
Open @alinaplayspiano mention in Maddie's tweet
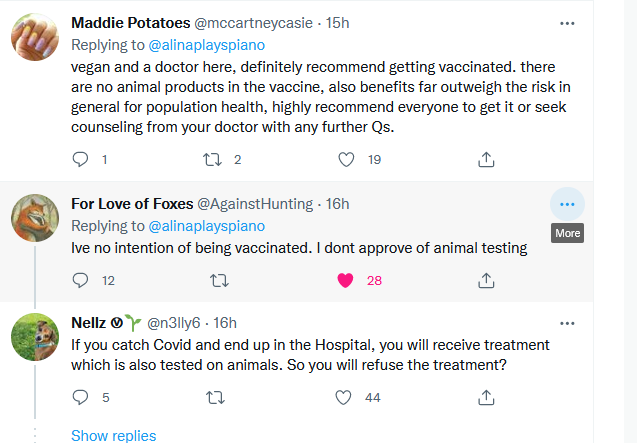206,45
